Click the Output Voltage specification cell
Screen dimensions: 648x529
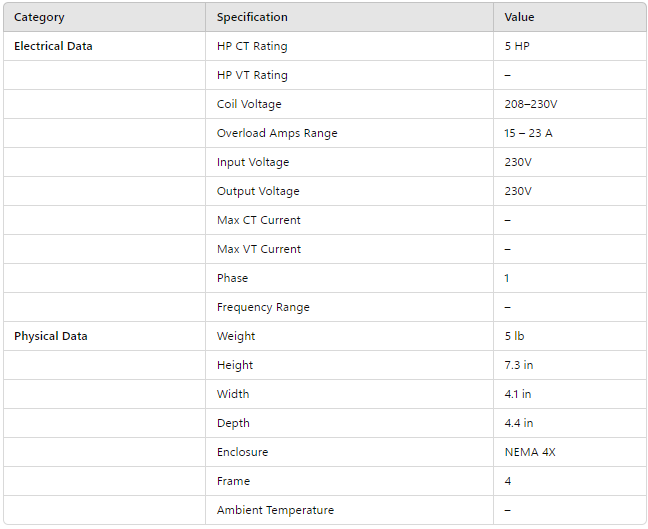point(258,191)
